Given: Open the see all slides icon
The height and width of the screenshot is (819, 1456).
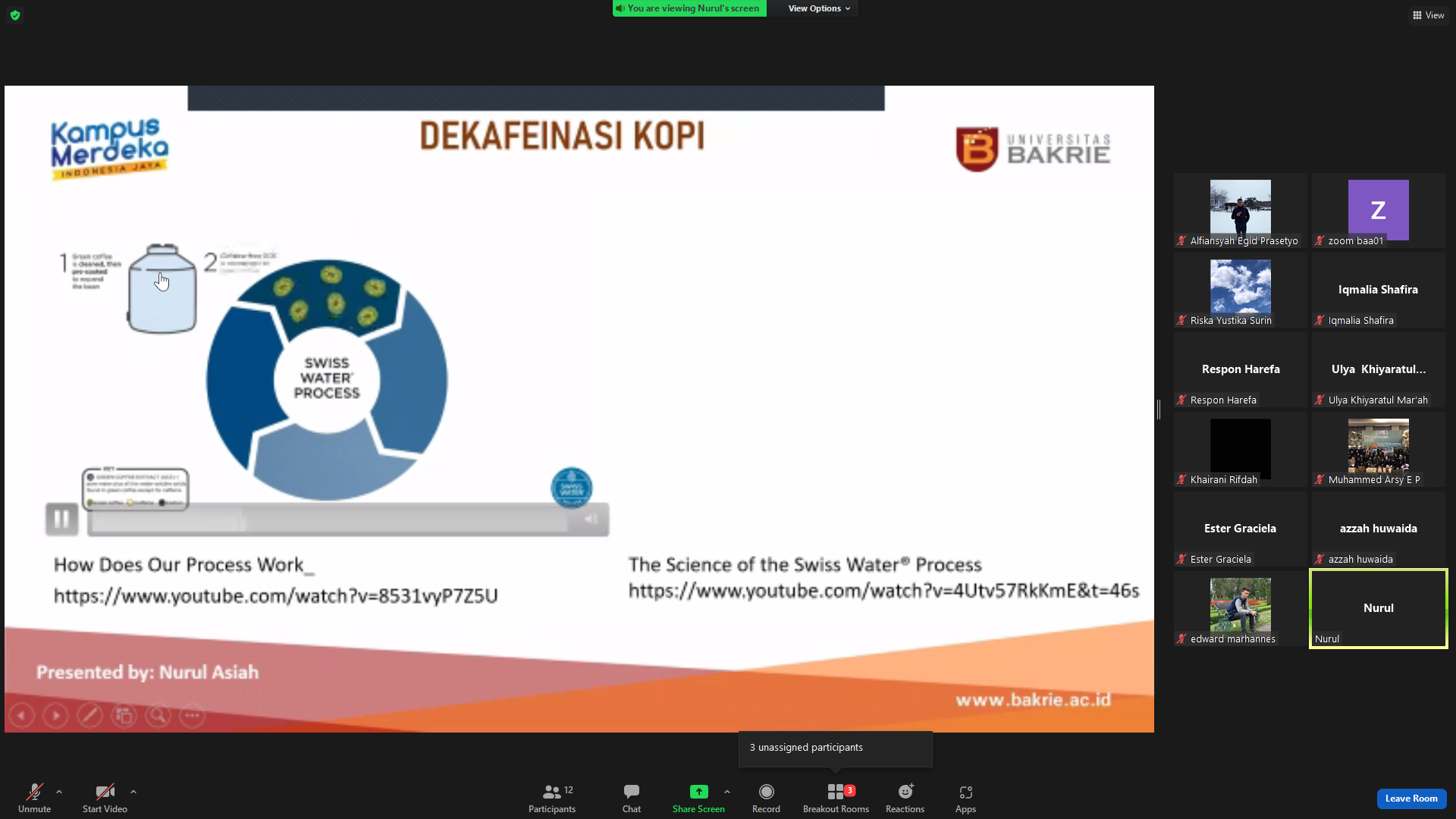Looking at the screenshot, I should point(124,715).
